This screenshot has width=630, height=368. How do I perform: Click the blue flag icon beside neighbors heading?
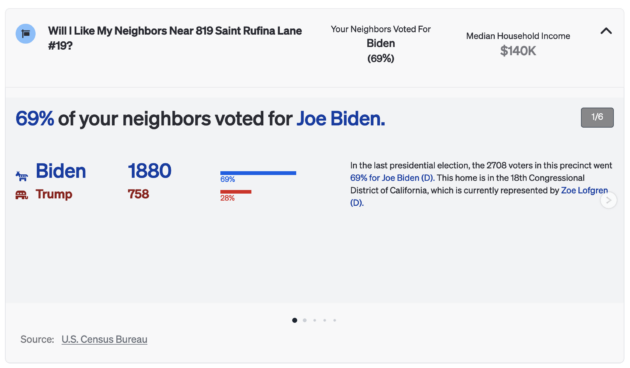(x=25, y=34)
